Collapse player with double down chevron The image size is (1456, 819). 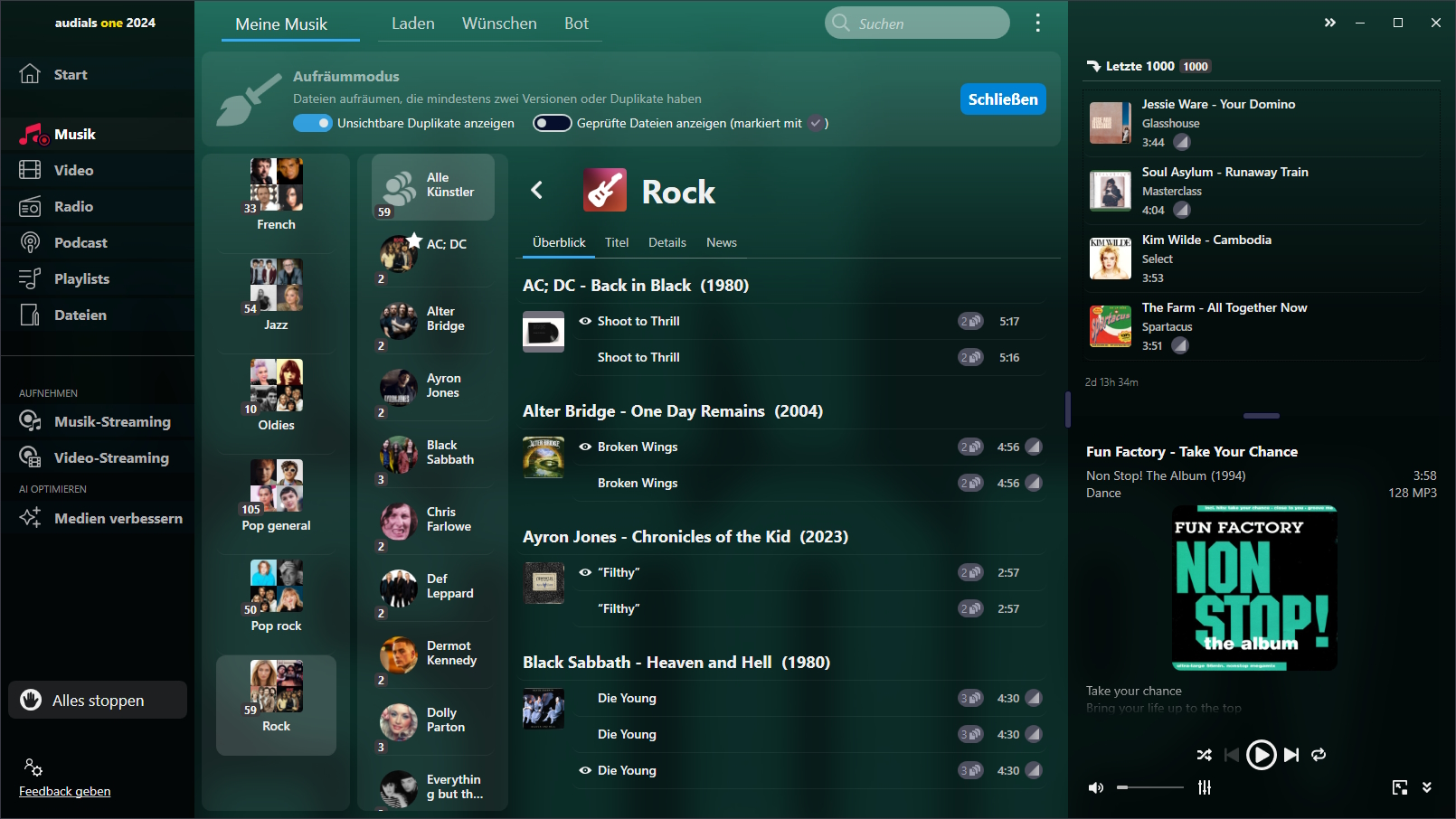coord(1427,787)
